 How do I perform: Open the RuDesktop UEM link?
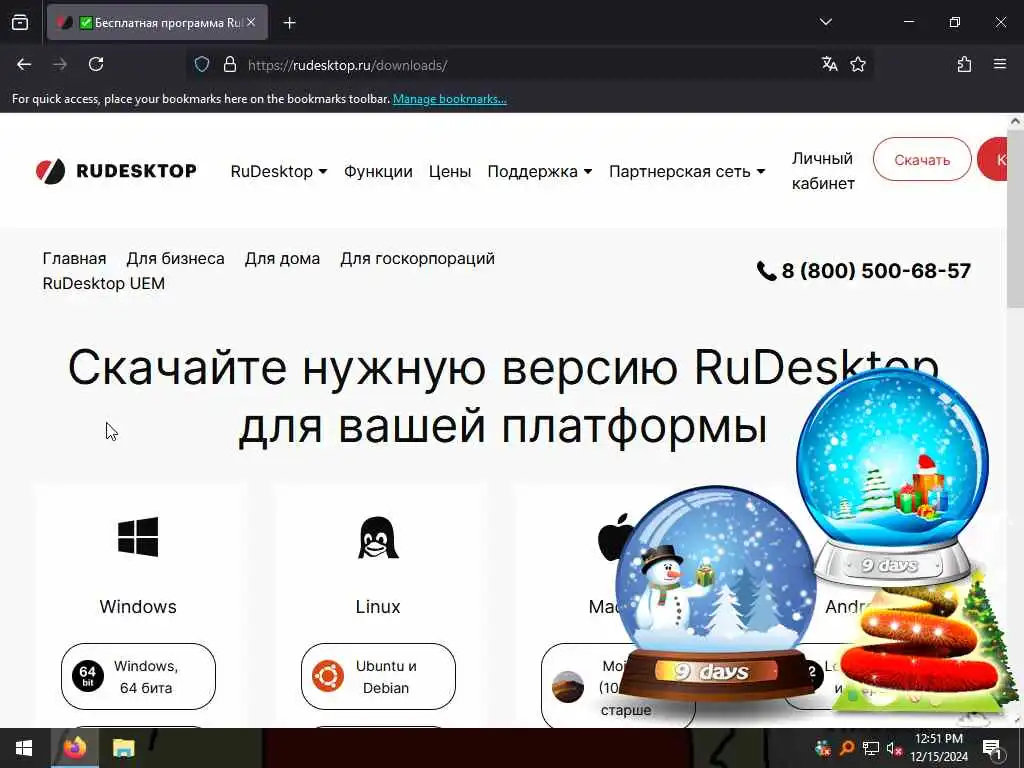coord(104,283)
